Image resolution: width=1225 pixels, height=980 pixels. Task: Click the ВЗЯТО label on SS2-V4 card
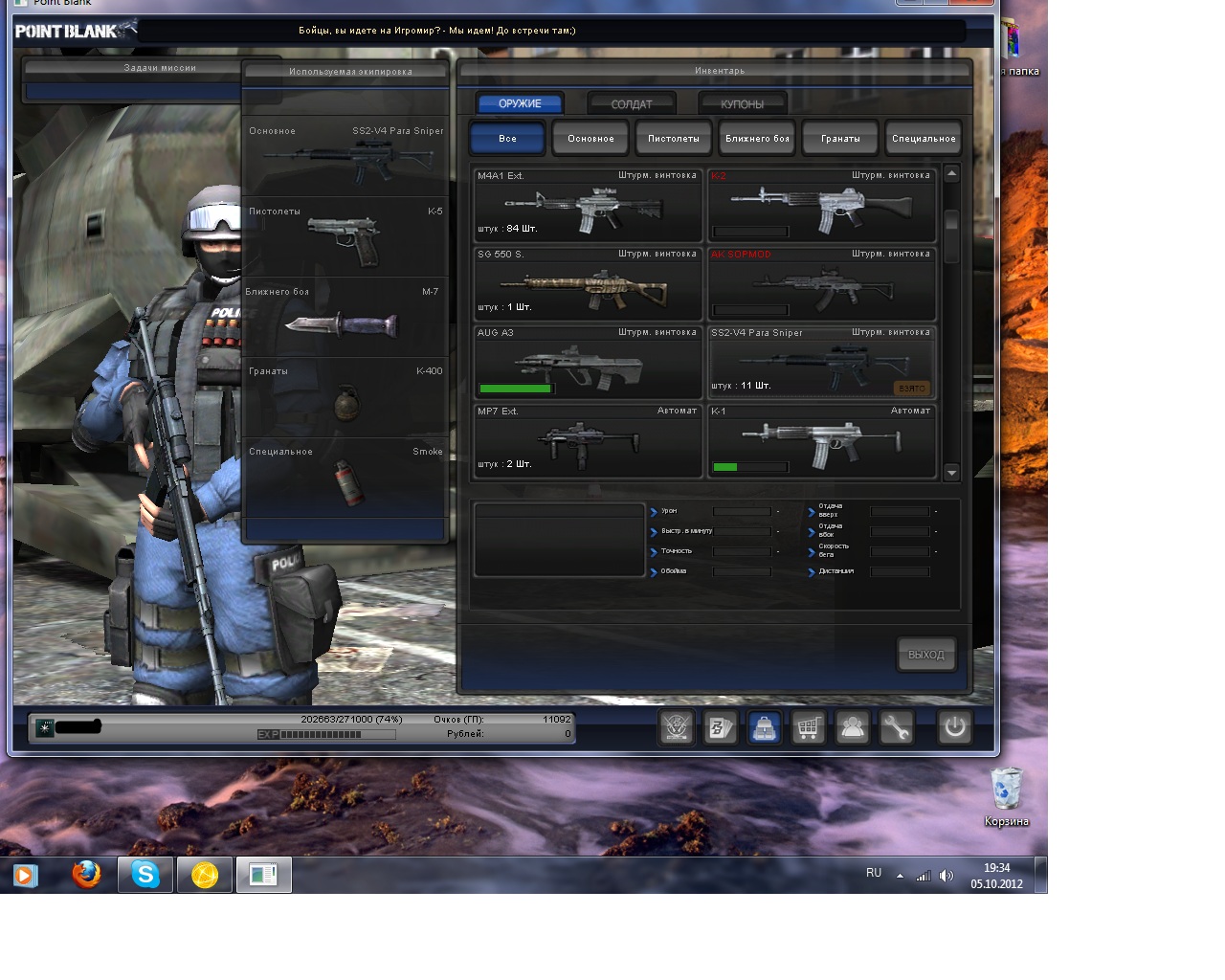pyautogui.click(x=912, y=388)
